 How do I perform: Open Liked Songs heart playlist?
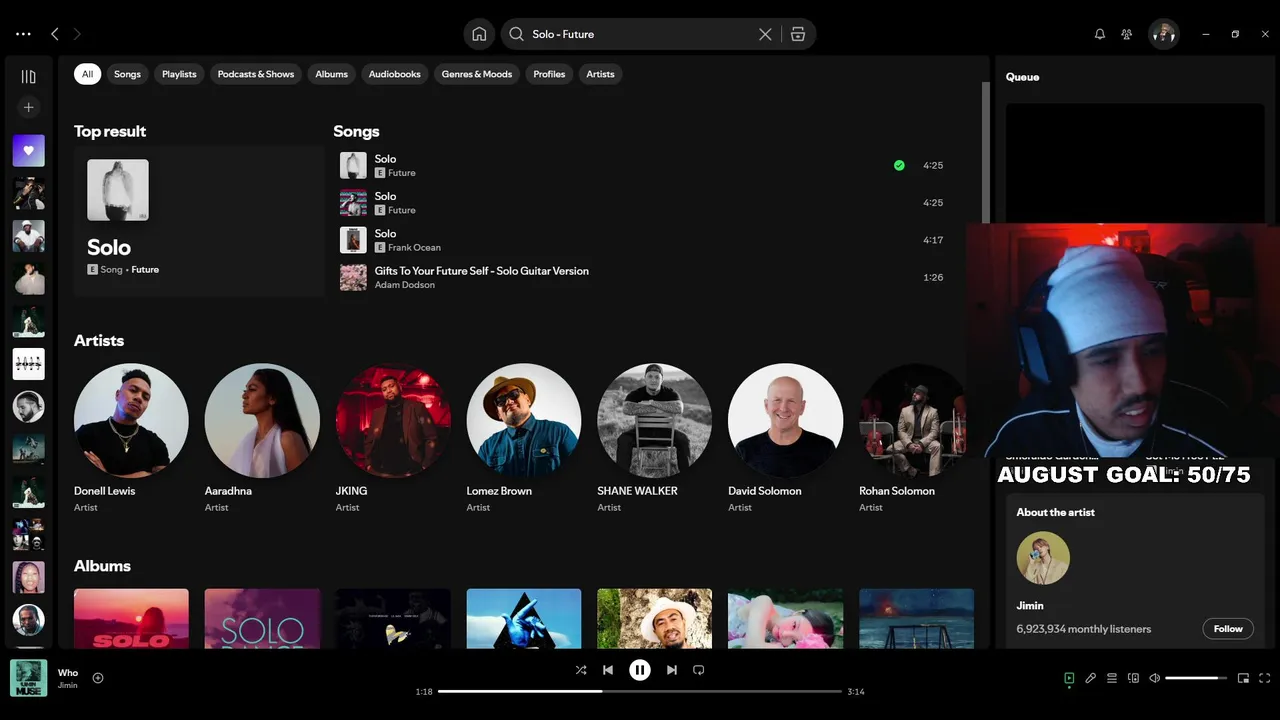click(x=29, y=151)
